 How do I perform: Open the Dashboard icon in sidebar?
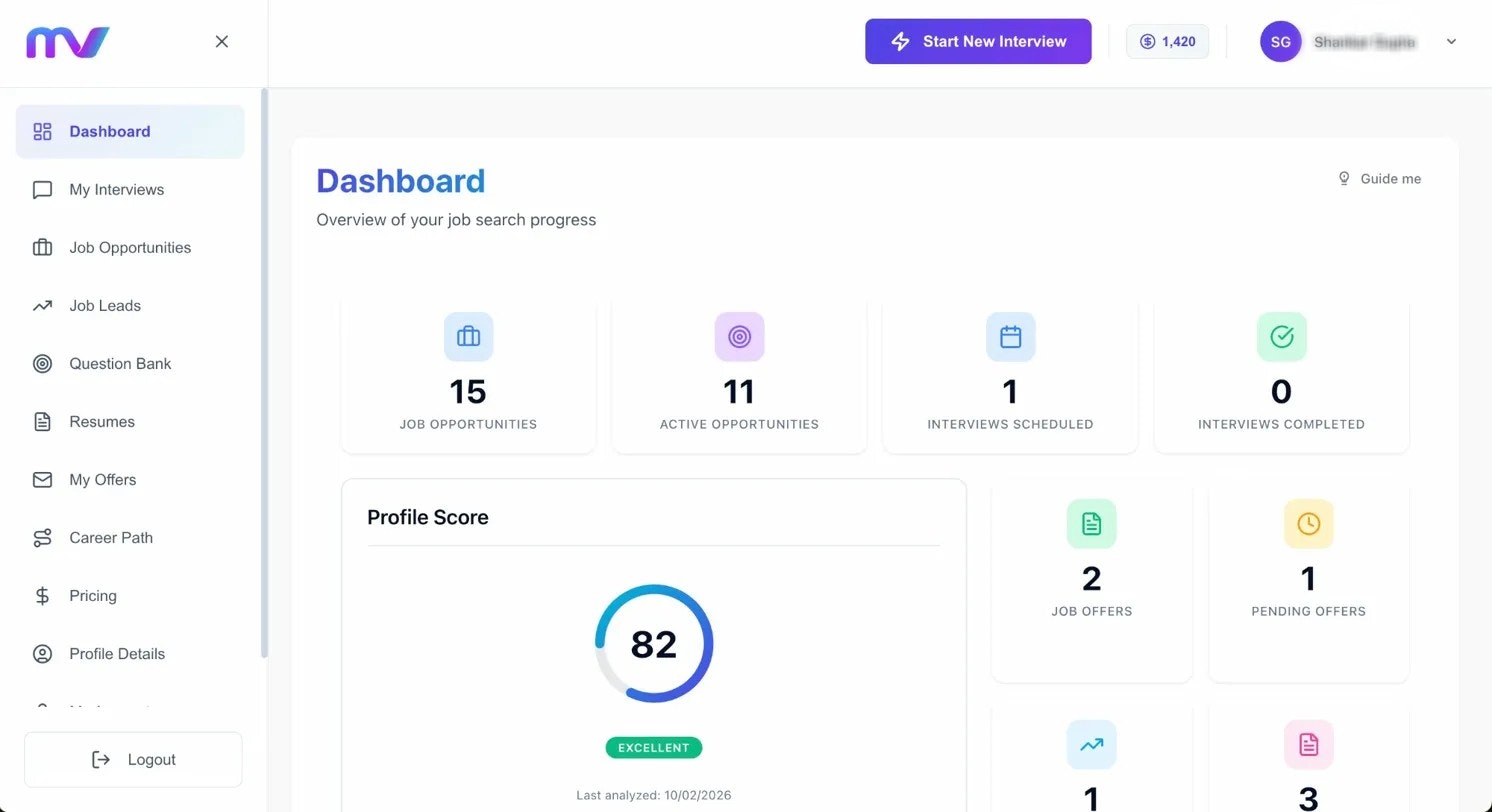[42, 131]
